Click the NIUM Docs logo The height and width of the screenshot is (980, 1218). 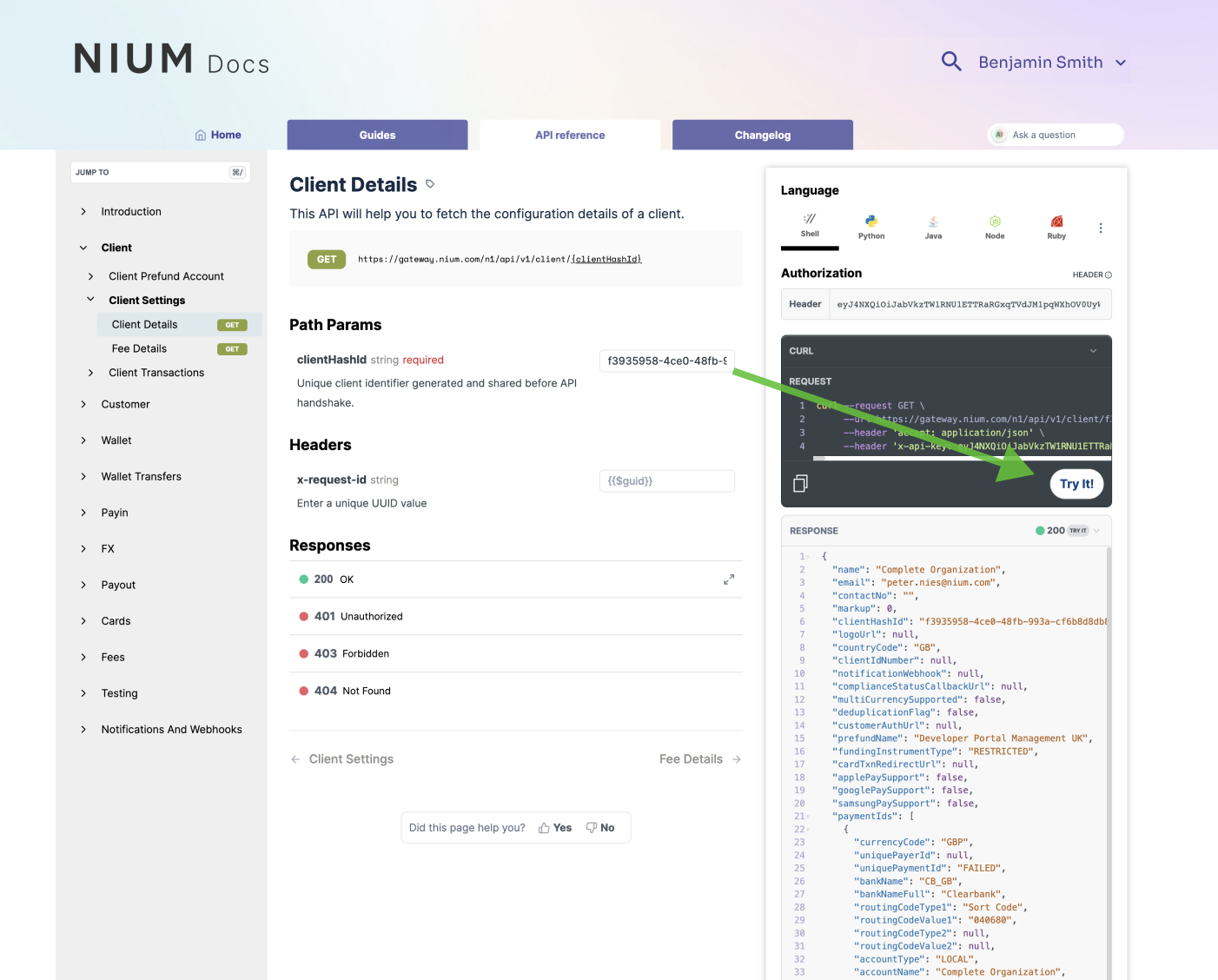(x=172, y=59)
